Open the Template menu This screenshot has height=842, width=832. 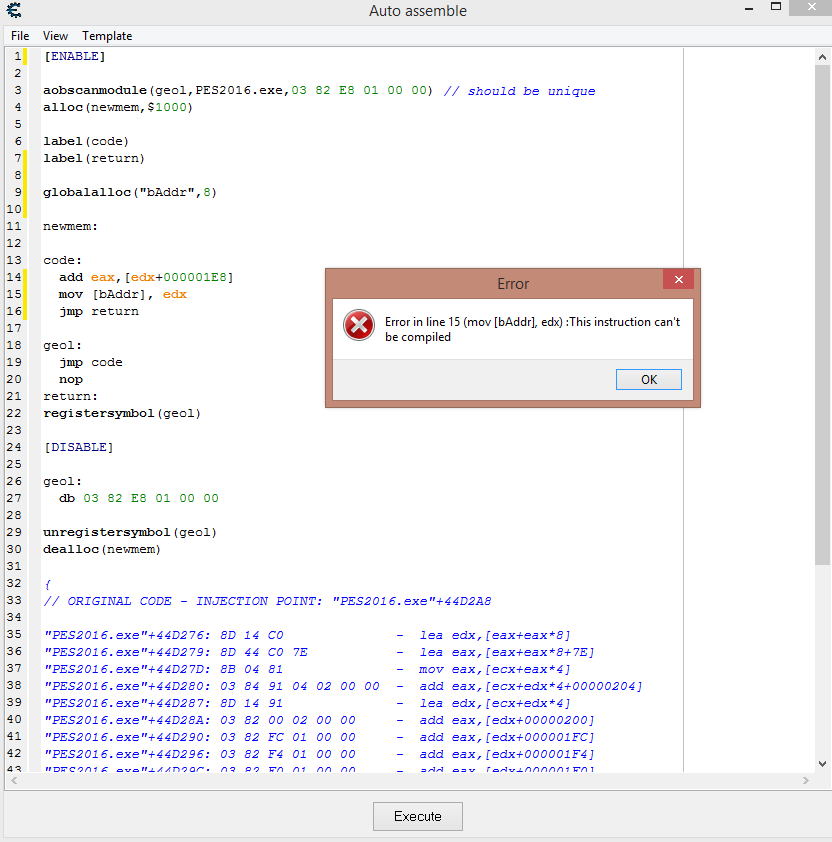tap(107, 36)
